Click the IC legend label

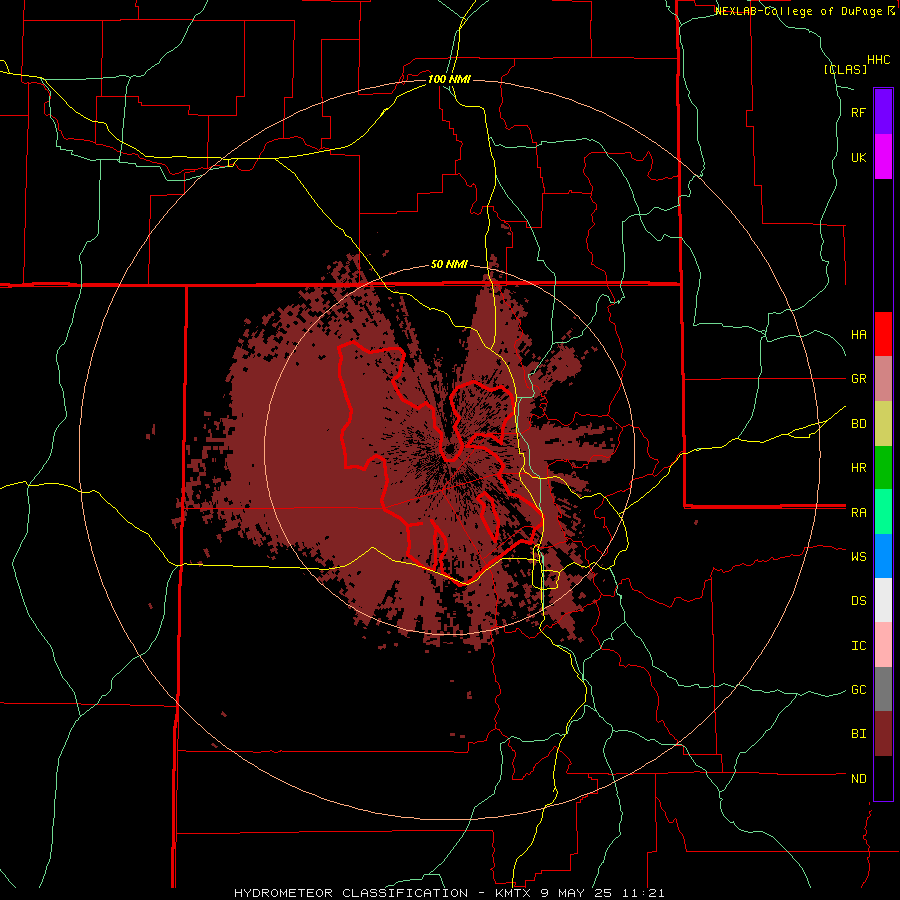tap(859, 646)
